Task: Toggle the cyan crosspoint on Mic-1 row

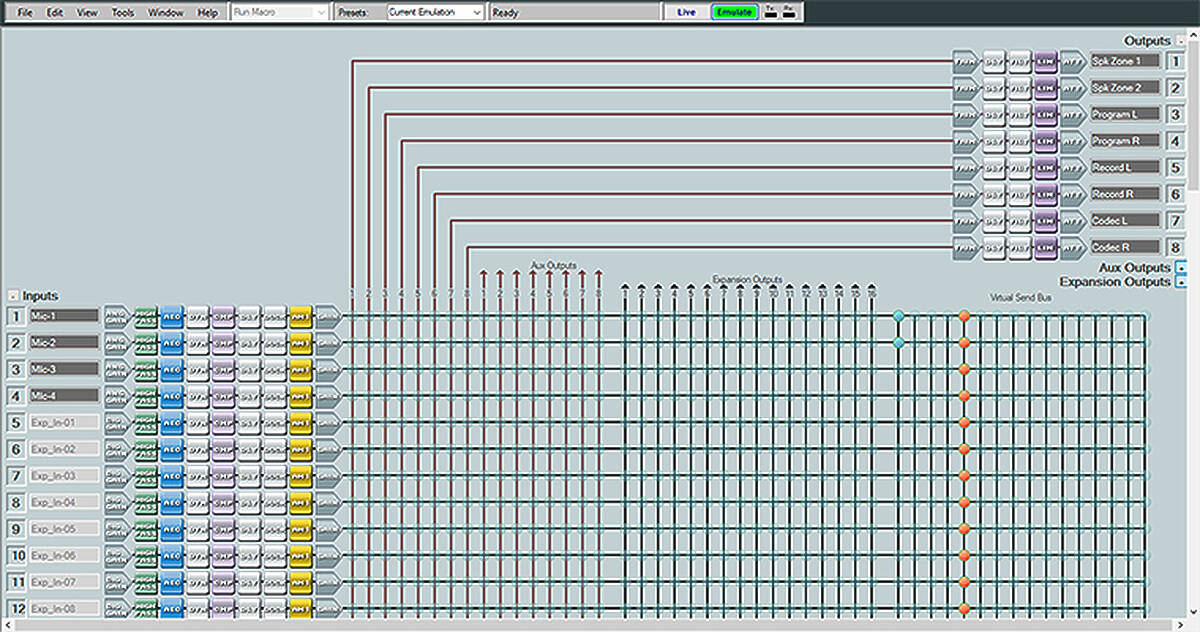Action: tap(898, 316)
